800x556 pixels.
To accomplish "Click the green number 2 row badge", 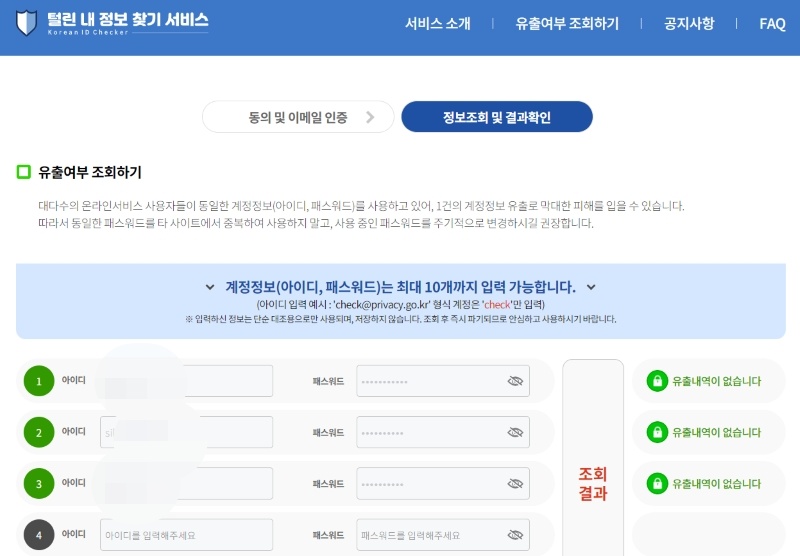I will click(39, 433).
